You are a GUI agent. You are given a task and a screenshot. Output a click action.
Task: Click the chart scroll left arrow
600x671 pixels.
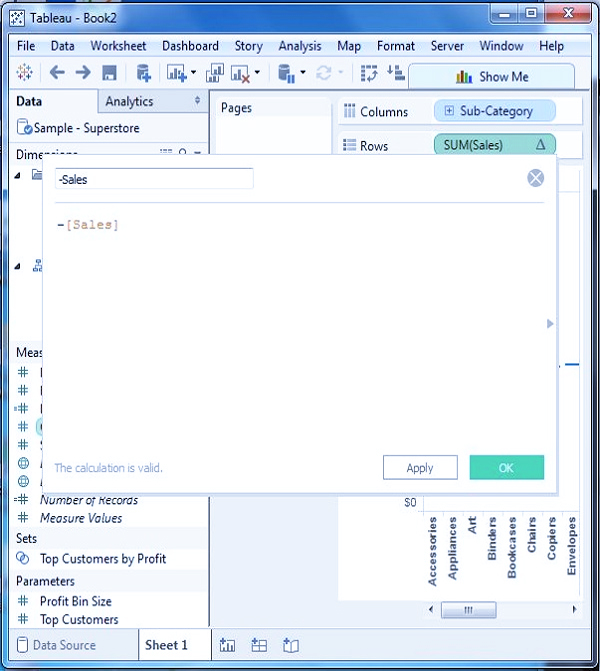point(431,609)
